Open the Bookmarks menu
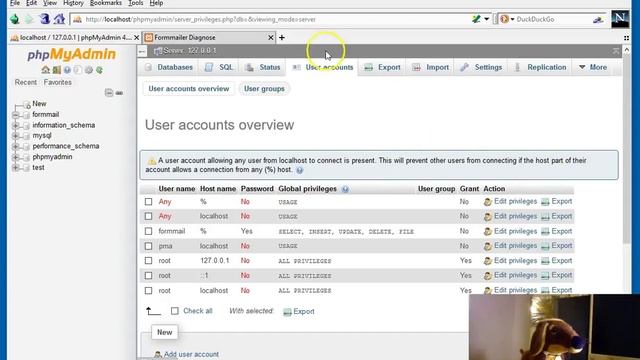This screenshot has height=360, width=640. [106, 3]
